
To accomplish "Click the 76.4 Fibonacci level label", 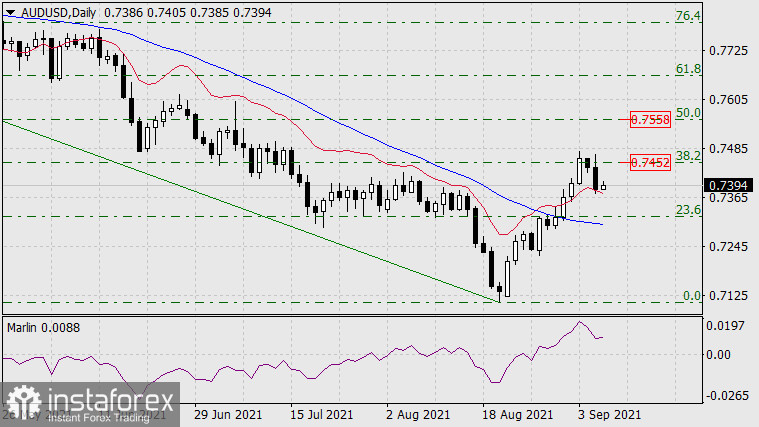I will pos(687,17).
